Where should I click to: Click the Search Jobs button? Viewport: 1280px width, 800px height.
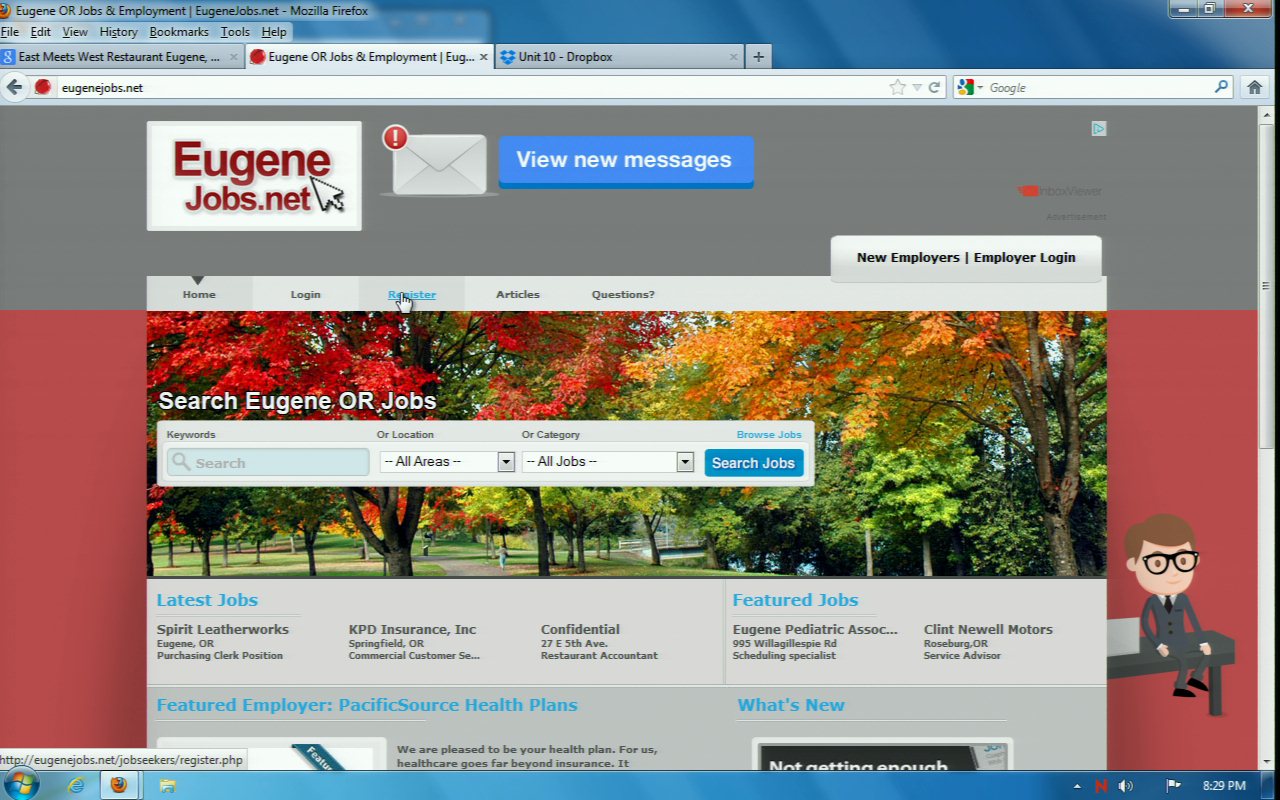click(x=753, y=463)
